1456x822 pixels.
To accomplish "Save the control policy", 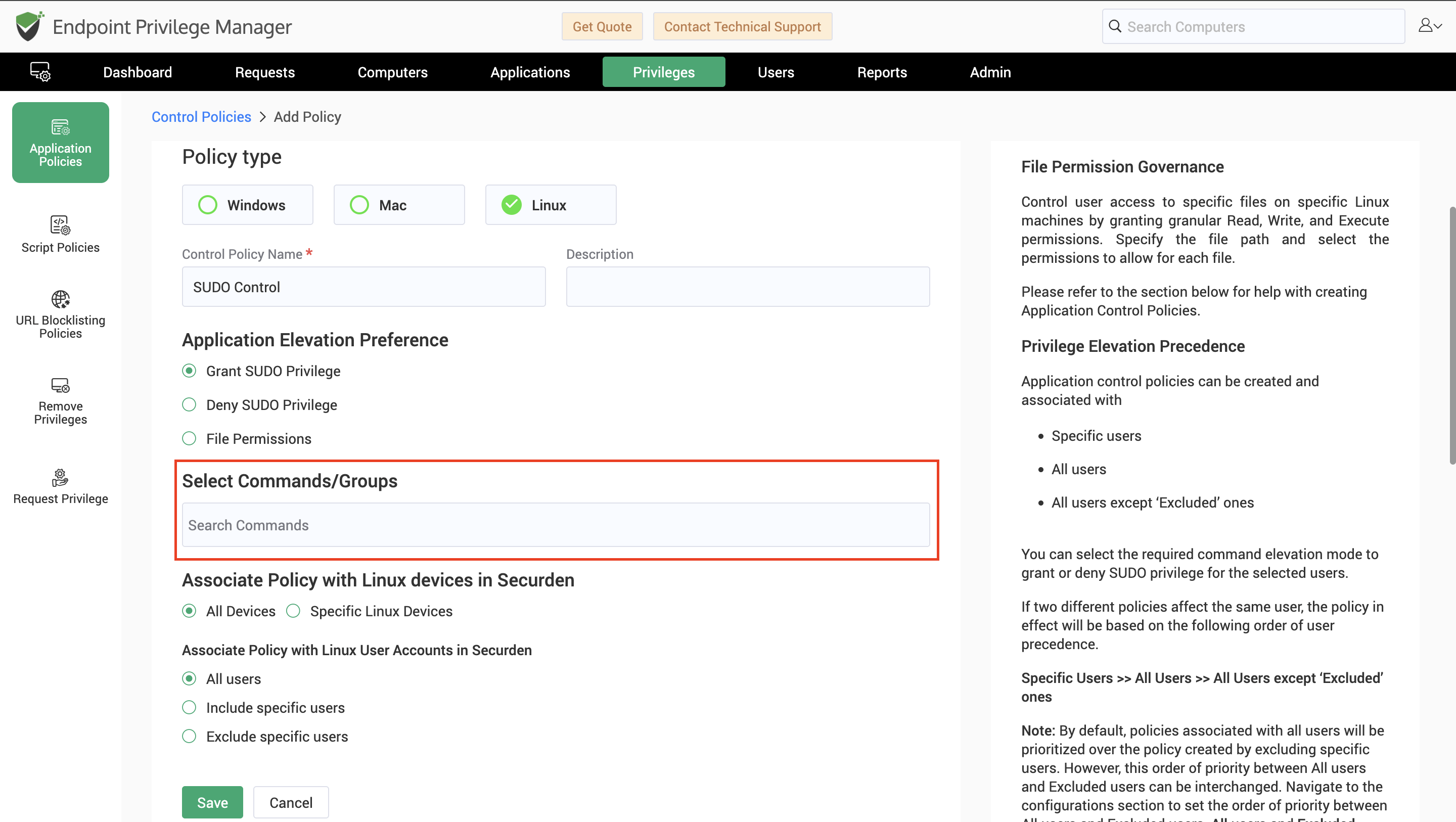I will [x=212, y=802].
